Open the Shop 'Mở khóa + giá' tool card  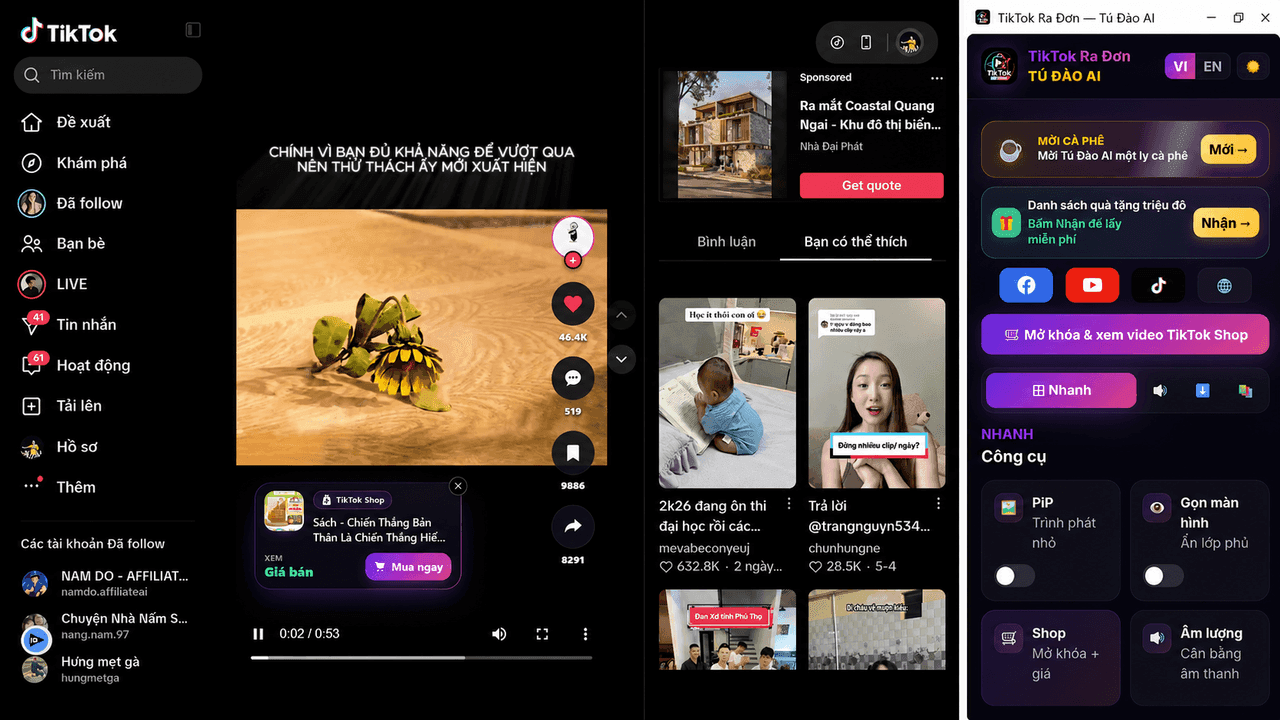(x=1050, y=657)
